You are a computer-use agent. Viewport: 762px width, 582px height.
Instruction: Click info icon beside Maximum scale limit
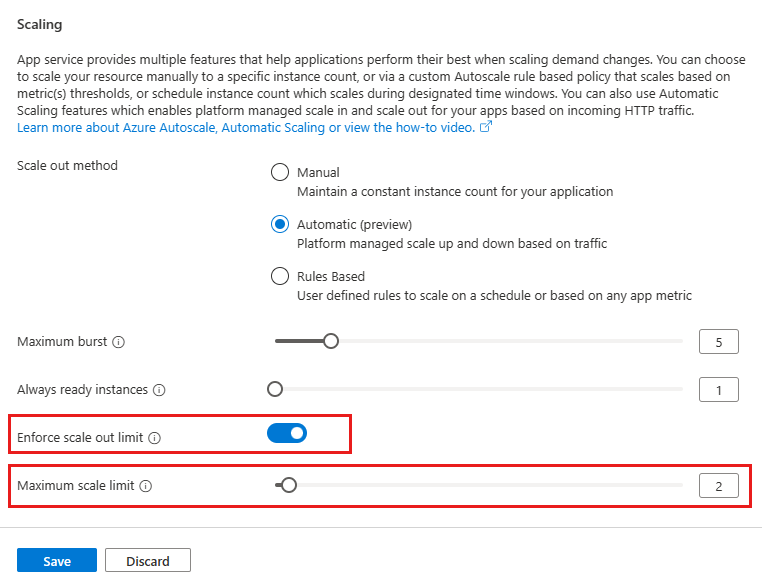point(146,486)
